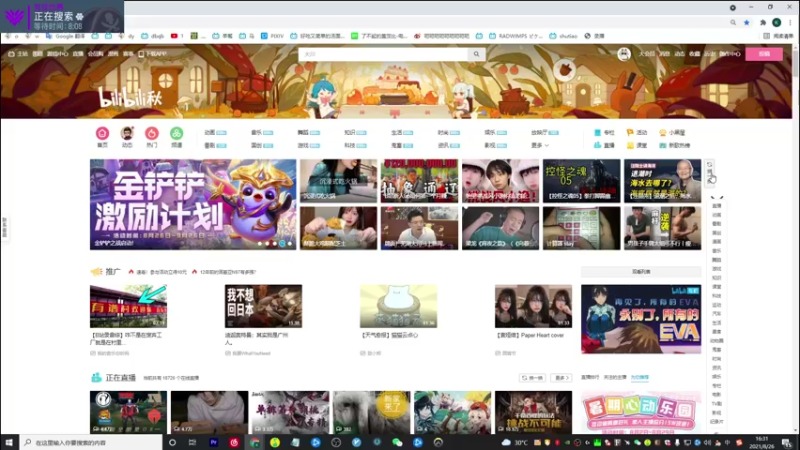
Task: Click the 直播 link in top header navigation
Action: tap(78, 54)
